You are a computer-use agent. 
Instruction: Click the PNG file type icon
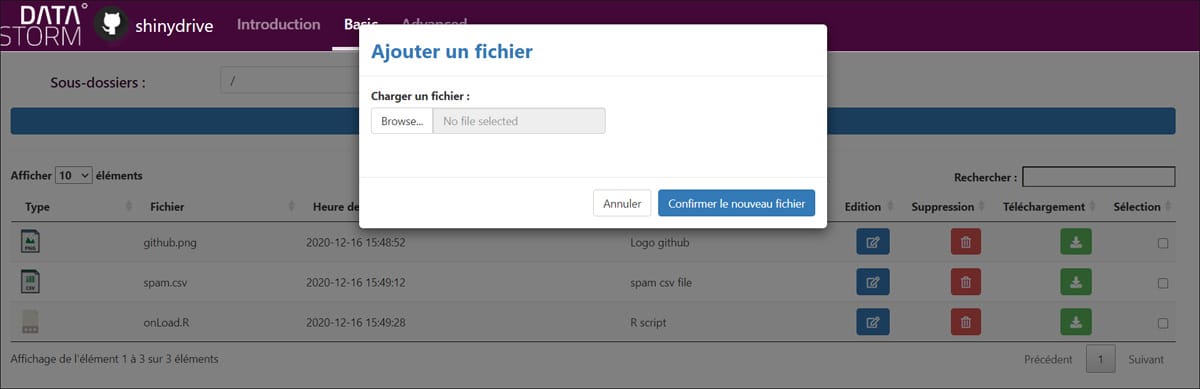click(30, 242)
